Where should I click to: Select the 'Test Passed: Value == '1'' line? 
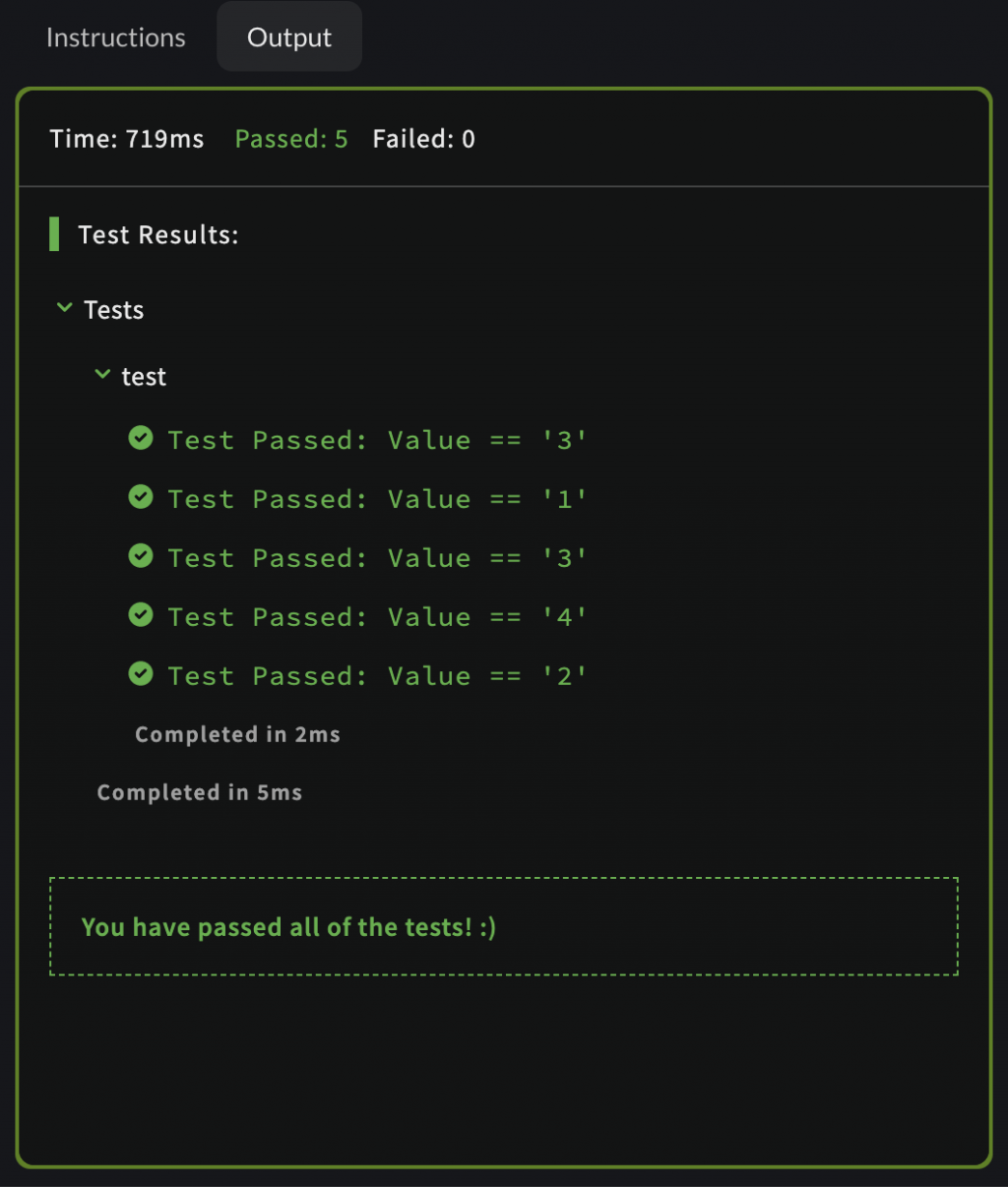[x=377, y=499]
